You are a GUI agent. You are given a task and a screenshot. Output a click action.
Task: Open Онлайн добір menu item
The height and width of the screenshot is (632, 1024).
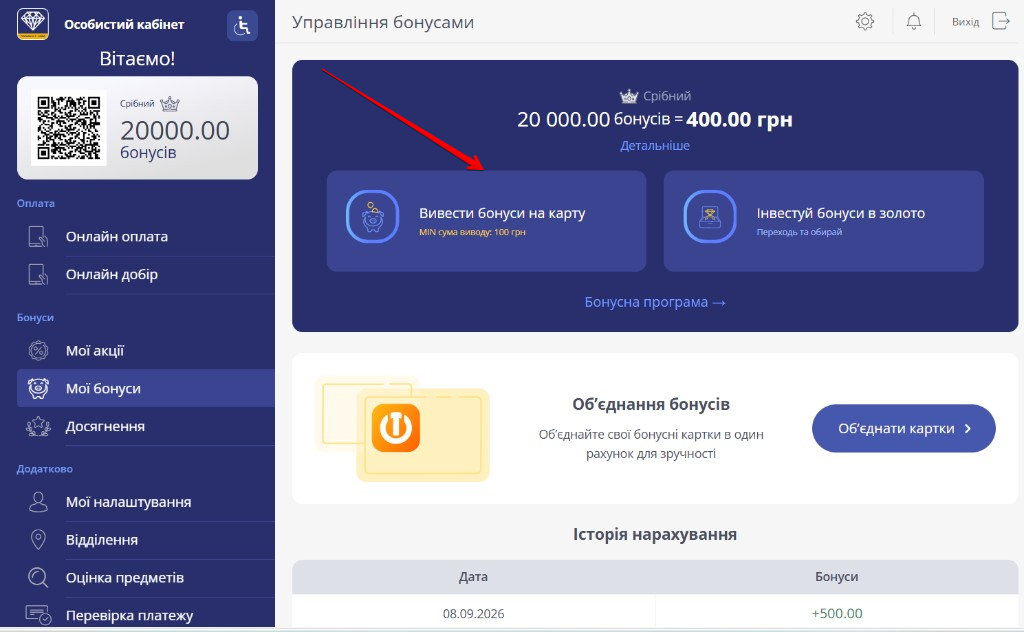click(146, 274)
